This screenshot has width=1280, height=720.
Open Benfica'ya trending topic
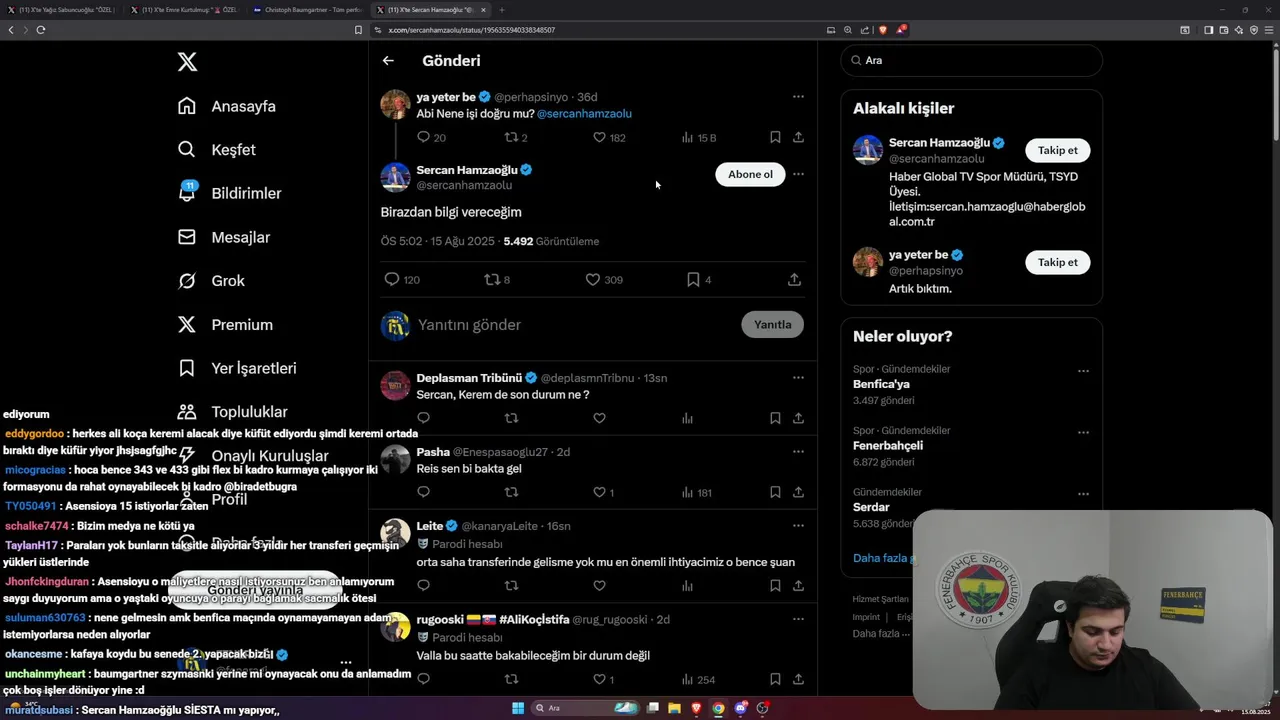pyautogui.click(x=881, y=384)
